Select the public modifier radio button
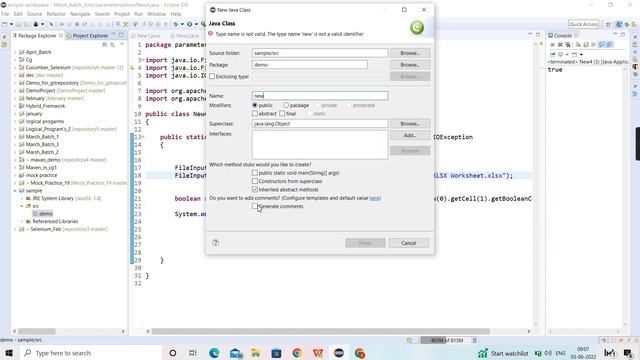This screenshot has height=360, width=640. [255, 105]
